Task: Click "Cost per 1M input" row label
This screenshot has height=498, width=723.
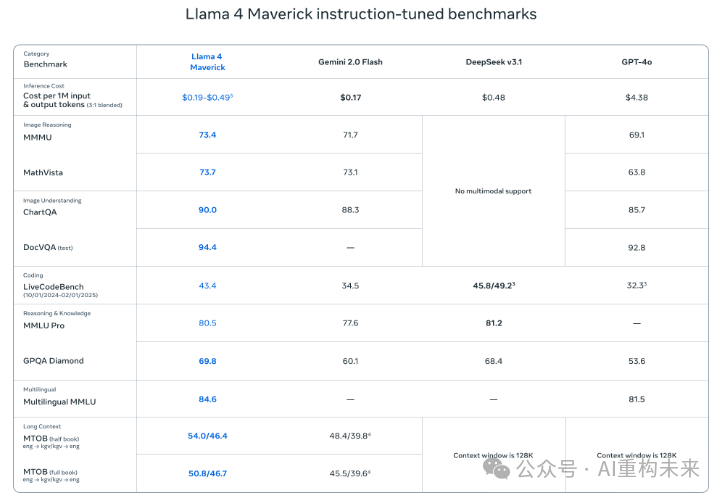Action: coord(57,95)
